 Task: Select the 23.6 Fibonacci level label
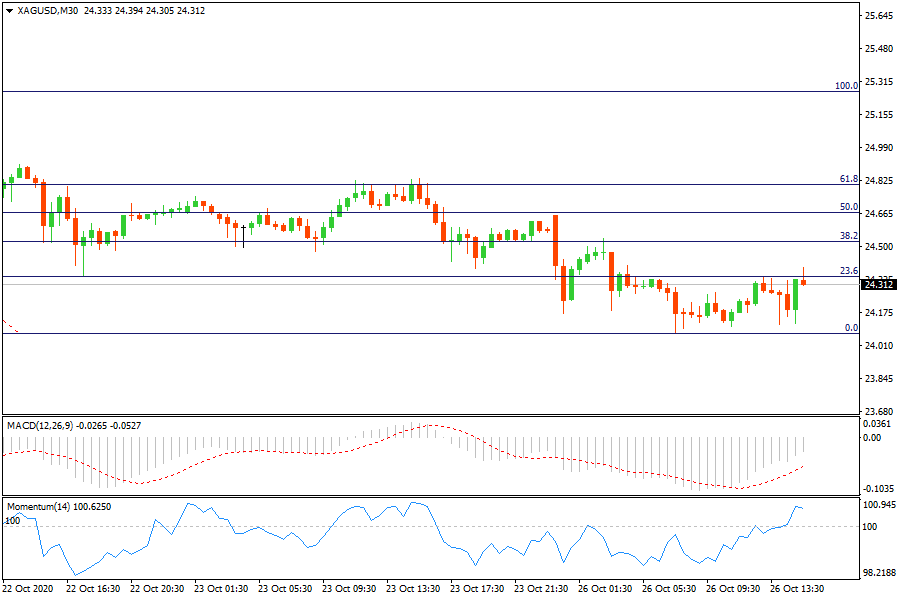(x=848, y=271)
